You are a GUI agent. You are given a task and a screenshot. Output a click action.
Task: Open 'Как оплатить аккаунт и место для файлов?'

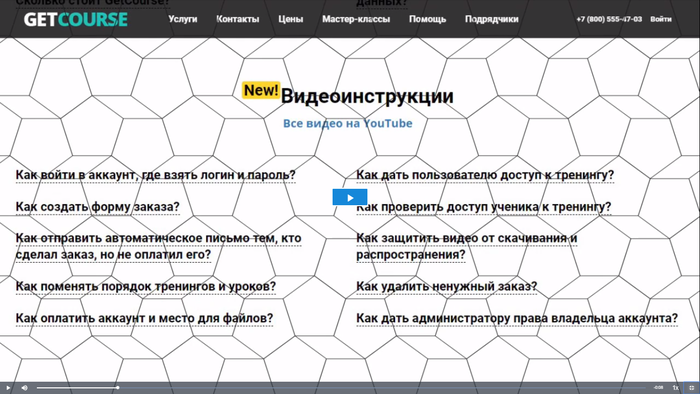144,318
